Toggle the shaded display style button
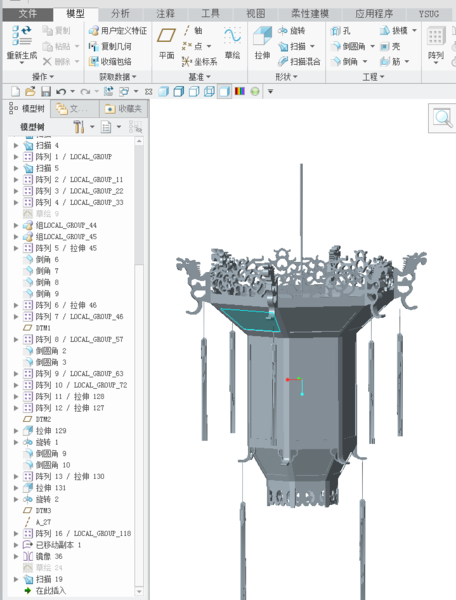 tap(225, 91)
